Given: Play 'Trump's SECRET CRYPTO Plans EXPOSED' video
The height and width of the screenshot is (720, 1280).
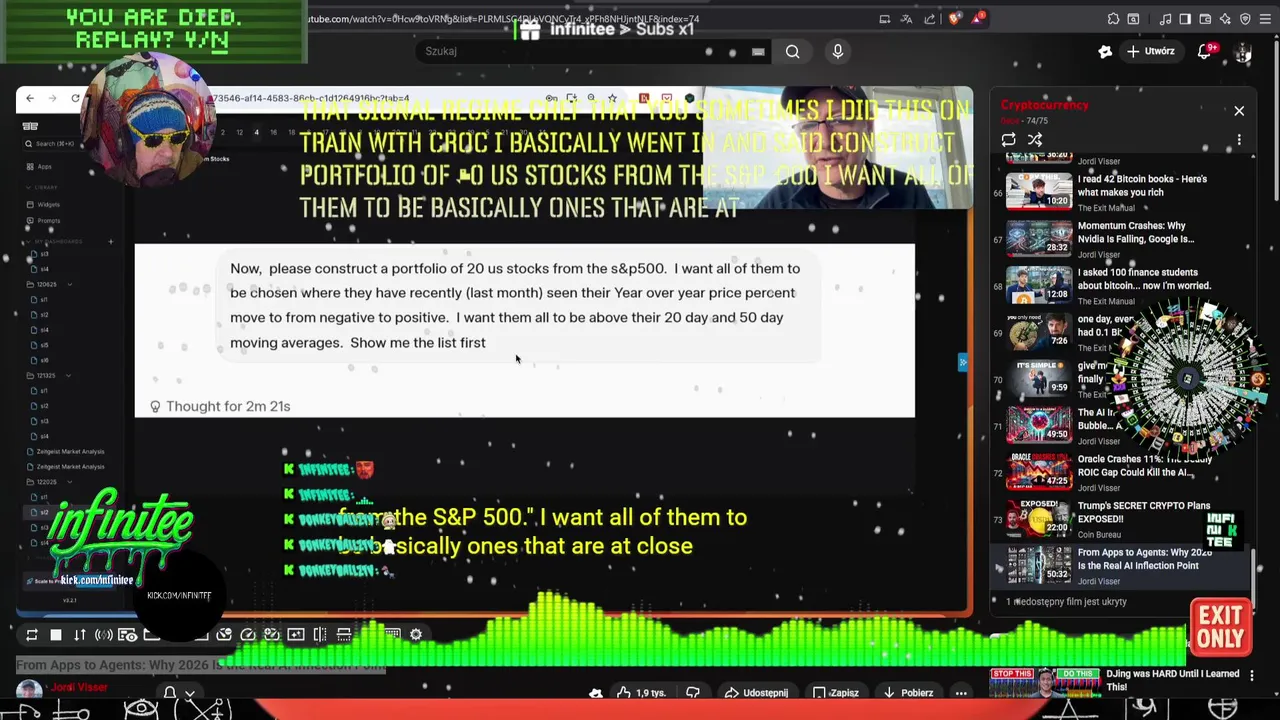Looking at the screenshot, I should point(1120,517).
